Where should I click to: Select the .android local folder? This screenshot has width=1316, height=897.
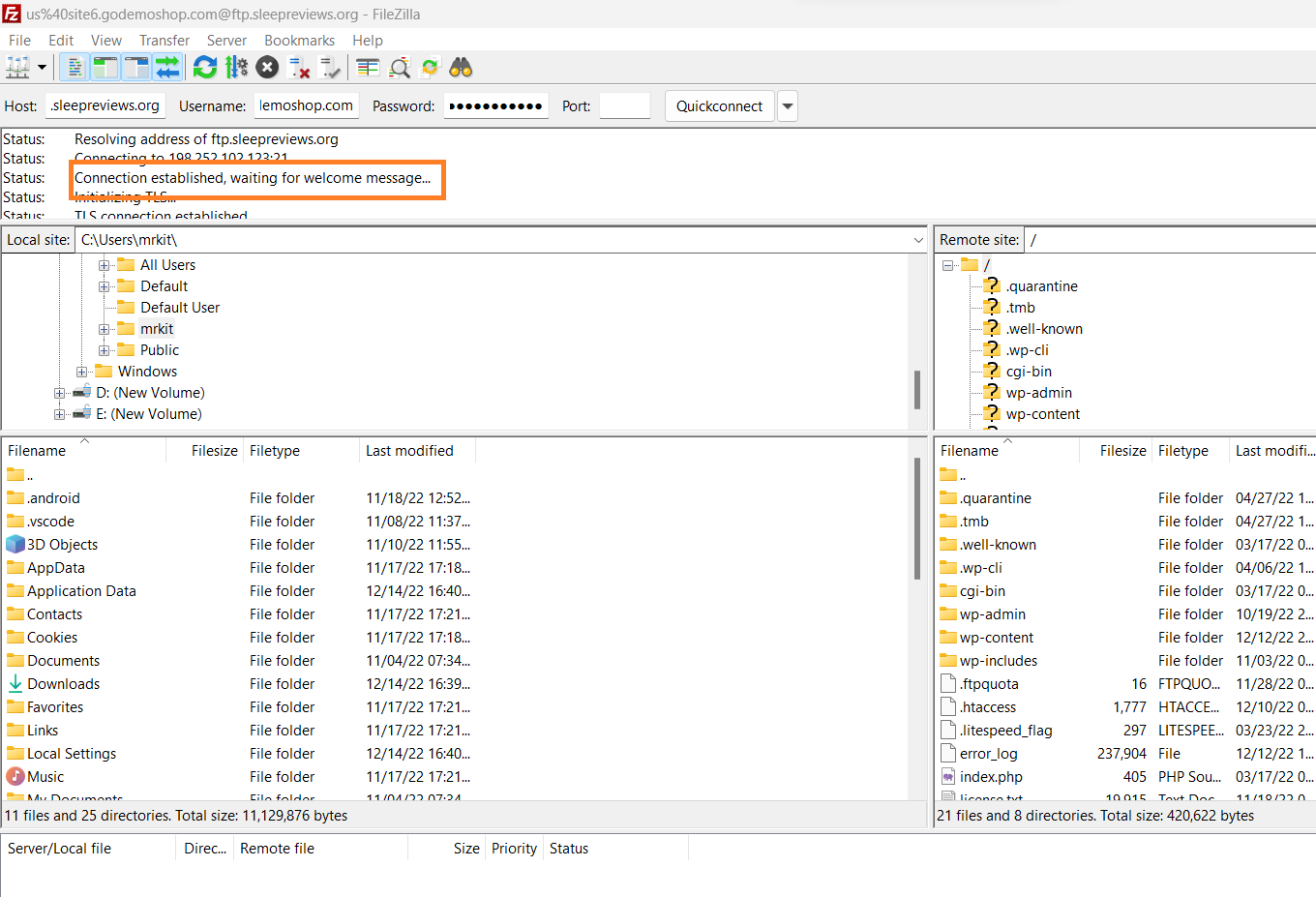pyautogui.click(x=53, y=498)
